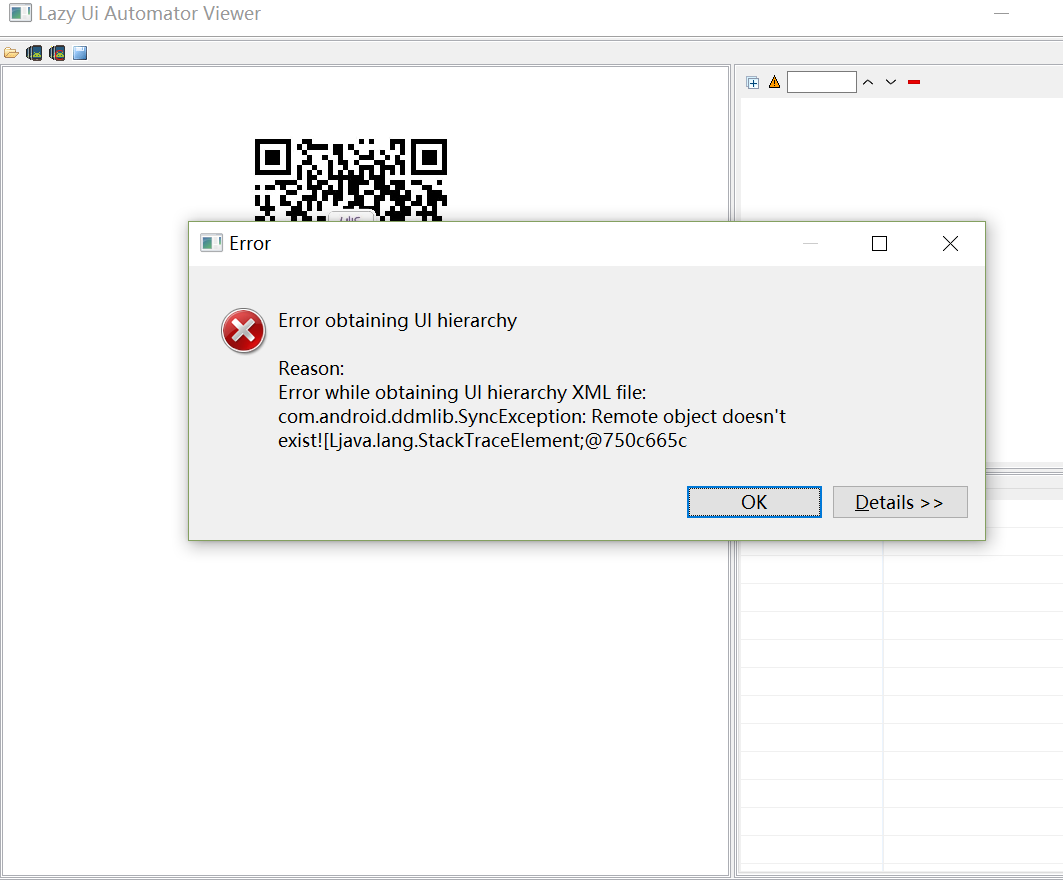Viewport: 1063px width, 880px height.
Task: Click the Lazy Ui Automator Viewer title icon
Action: pos(20,14)
